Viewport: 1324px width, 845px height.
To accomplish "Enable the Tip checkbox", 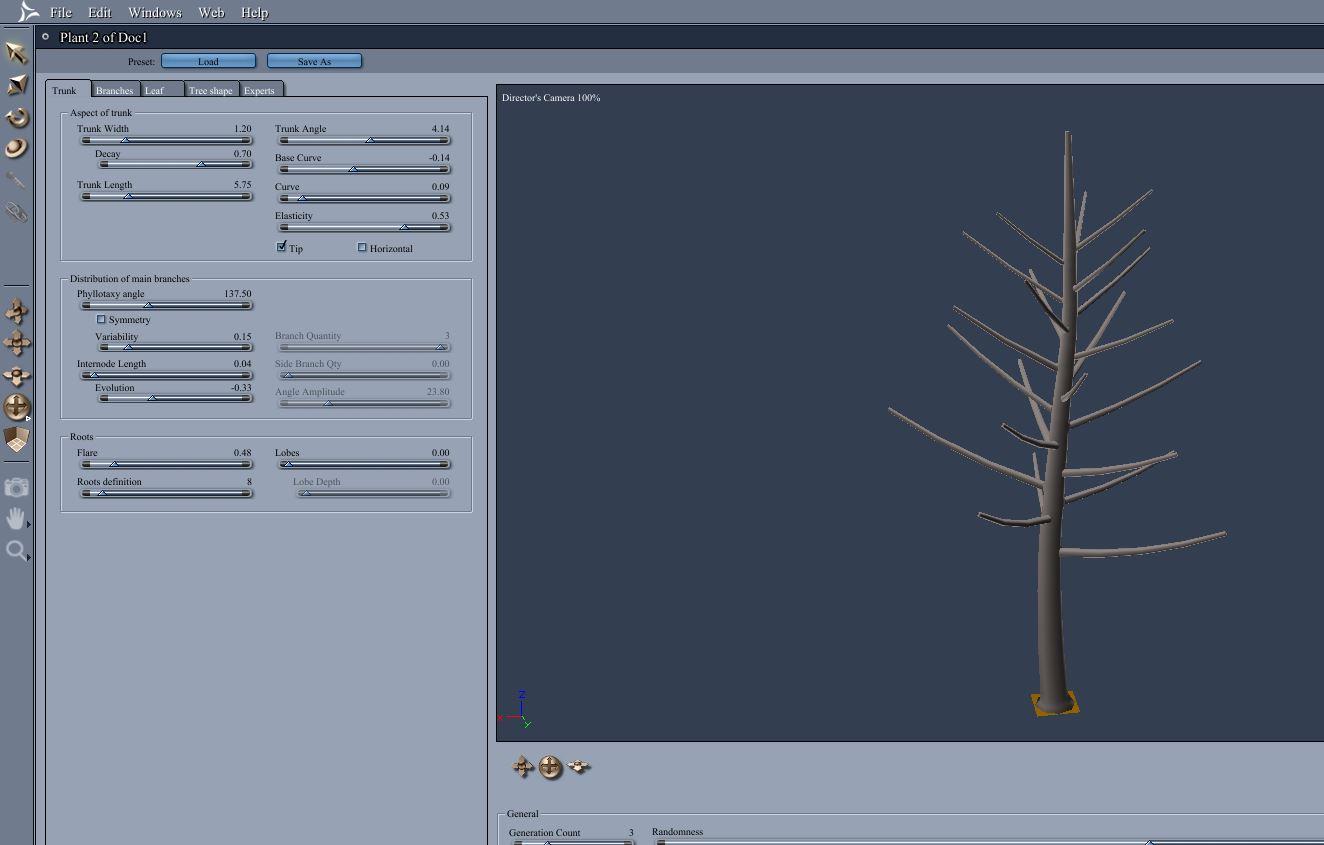I will (x=282, y=247).
